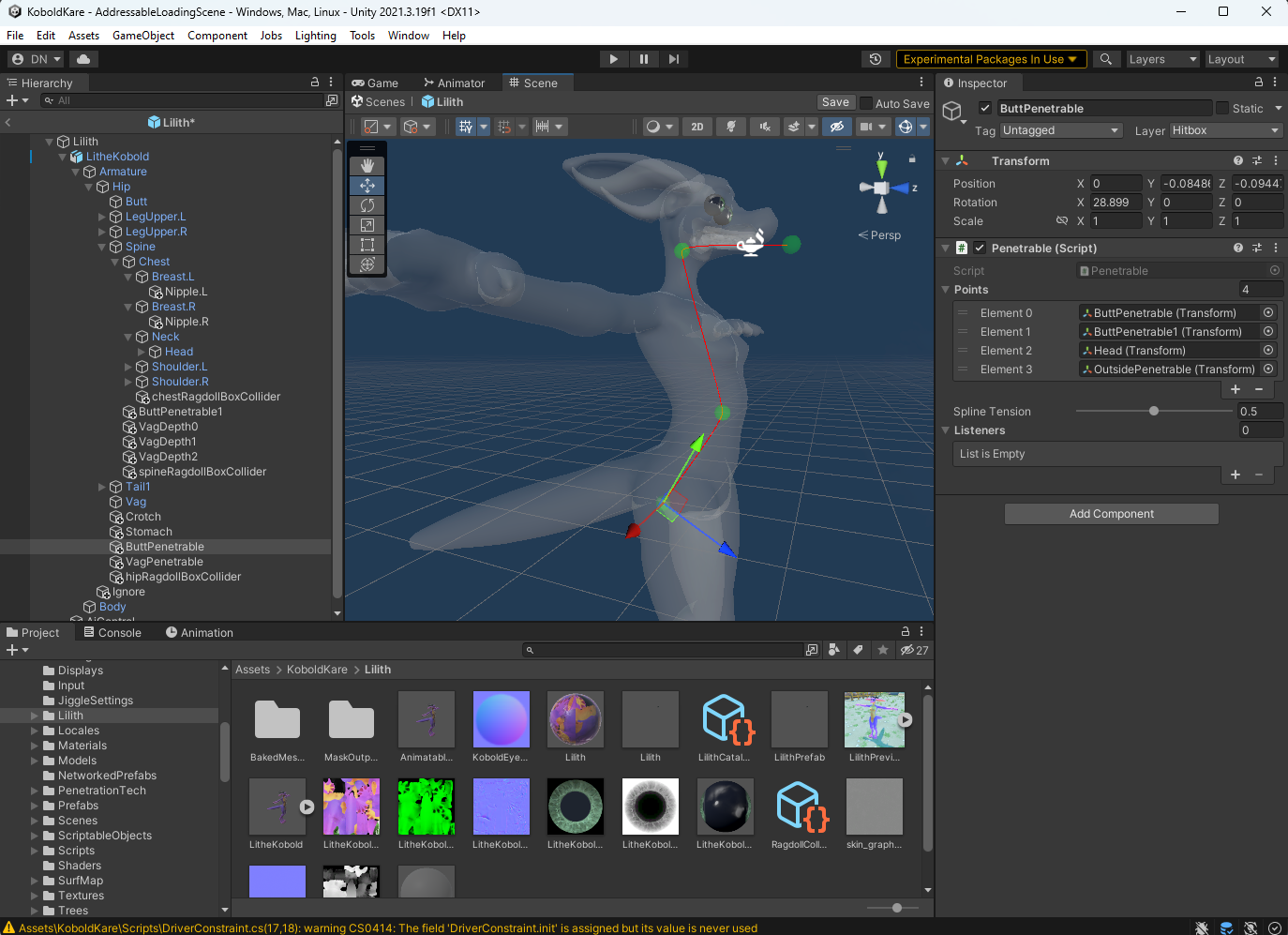Viewport: 1288px width, 935px height.
Task: Expand the LegUpper.L tree node
Action: tap(102, 217)
